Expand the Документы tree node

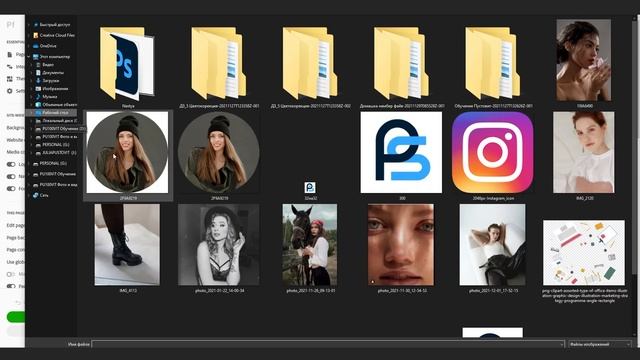click(32, 73)
